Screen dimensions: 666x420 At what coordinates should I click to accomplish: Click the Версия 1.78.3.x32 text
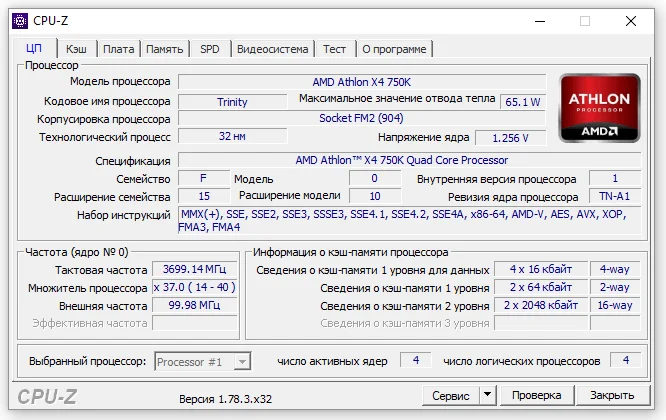click(226, 399)
